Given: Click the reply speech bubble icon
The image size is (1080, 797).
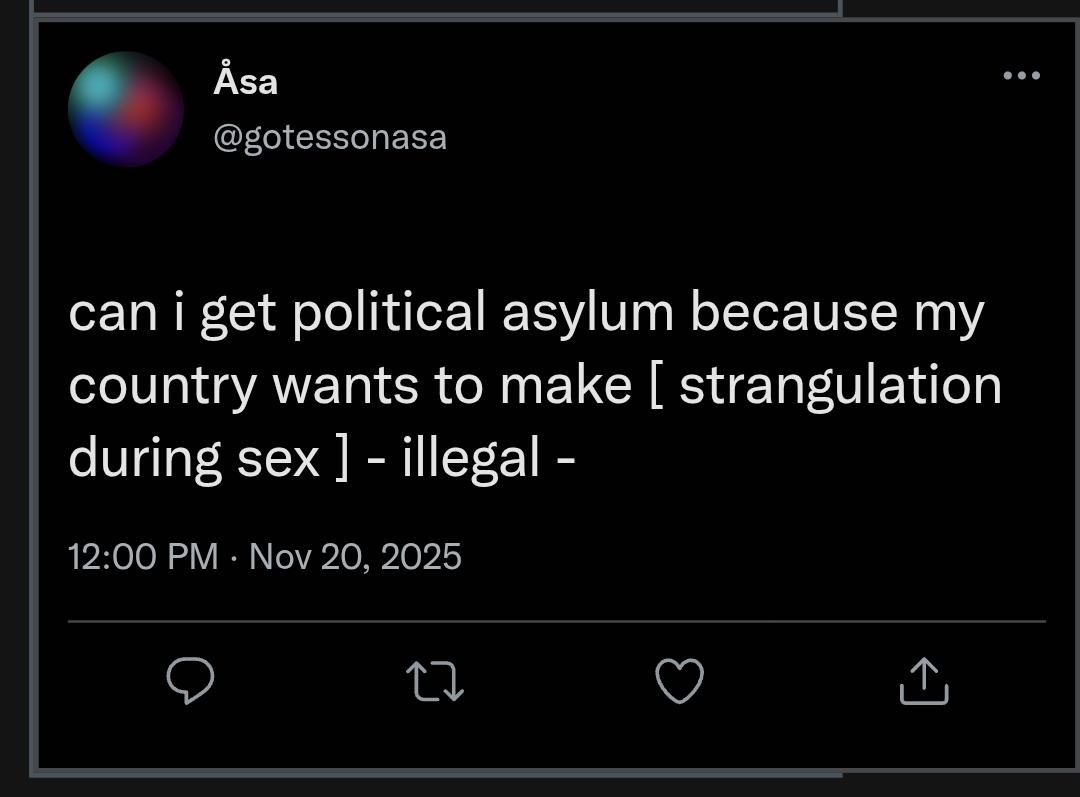Looking at the screenshot, I should (190, 682).
